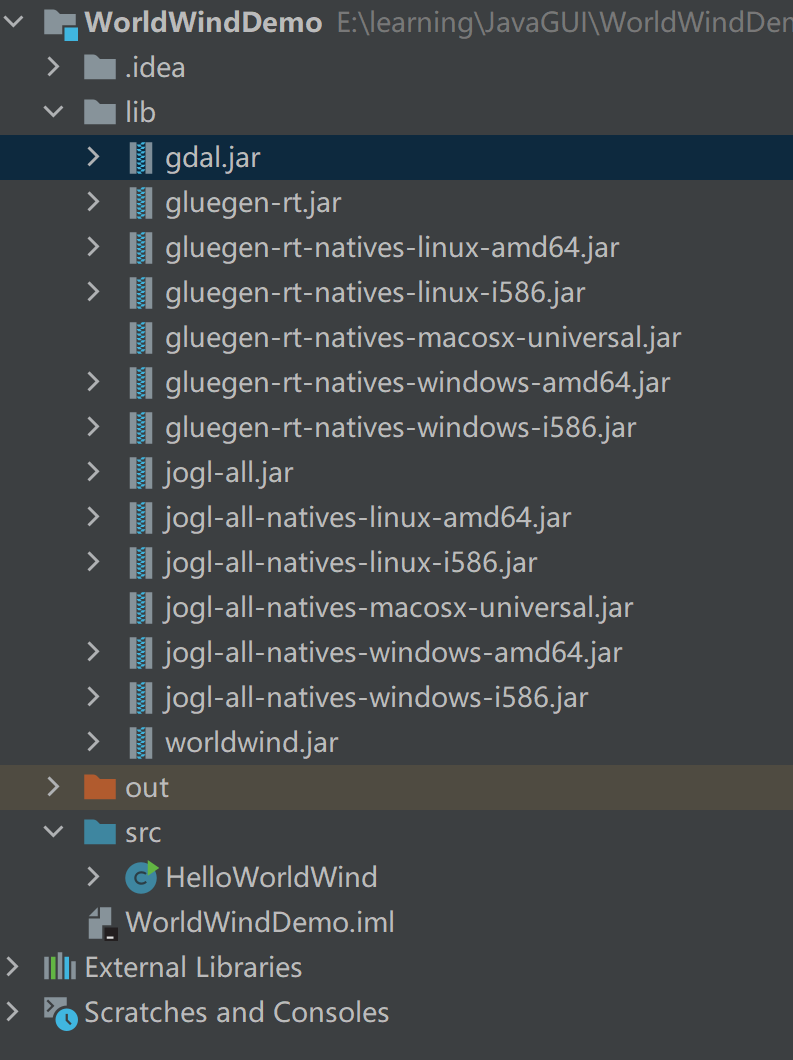The image size is (793, 1060).
Task: Expand the External Libraries node
Action: tap(13, 967)
